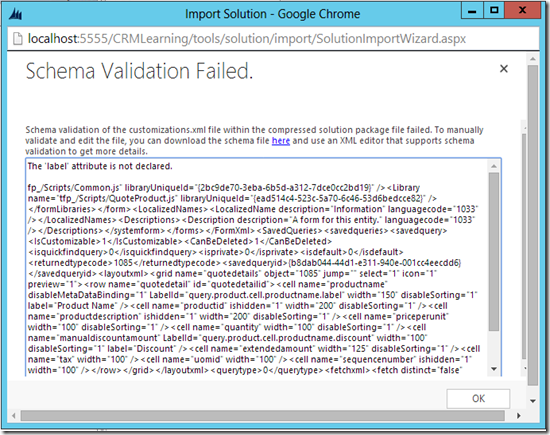550x435 pixels.
Task: Click the page document icon in address bar
Action: [x=18, y=38]
